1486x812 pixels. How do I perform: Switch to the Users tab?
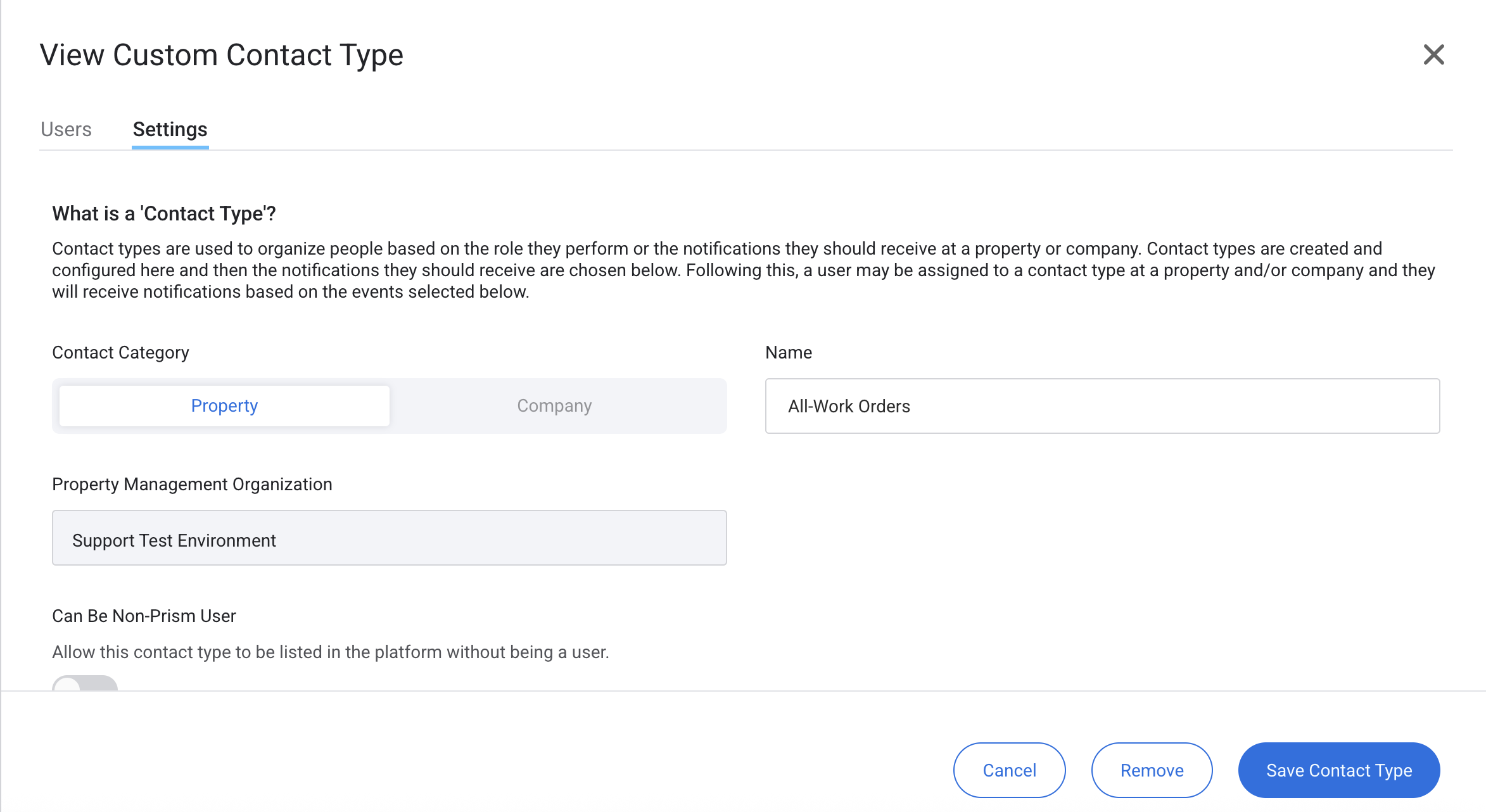point(66,129)
